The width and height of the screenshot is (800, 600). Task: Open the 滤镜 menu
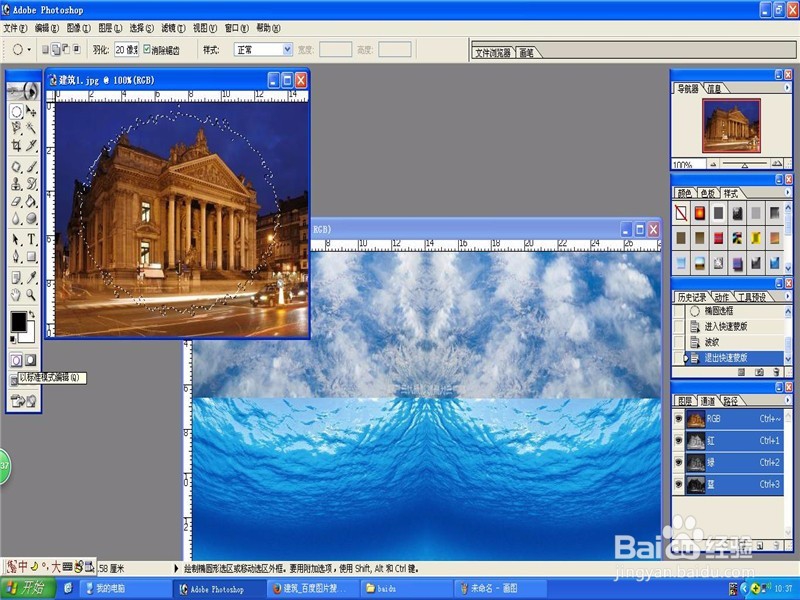[173, 29]
